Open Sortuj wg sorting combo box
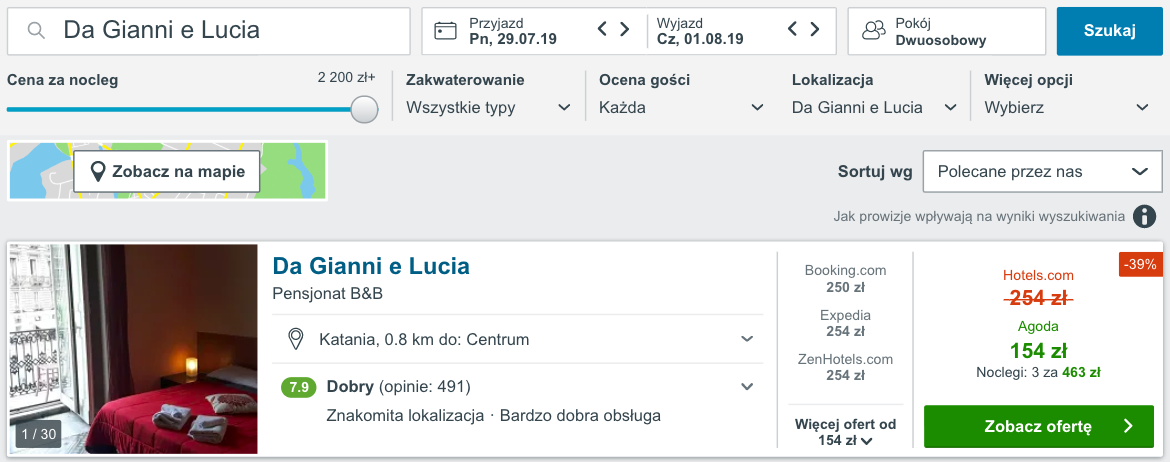Viewport: 1170px width, 462px height. [x=1042, y=172]
